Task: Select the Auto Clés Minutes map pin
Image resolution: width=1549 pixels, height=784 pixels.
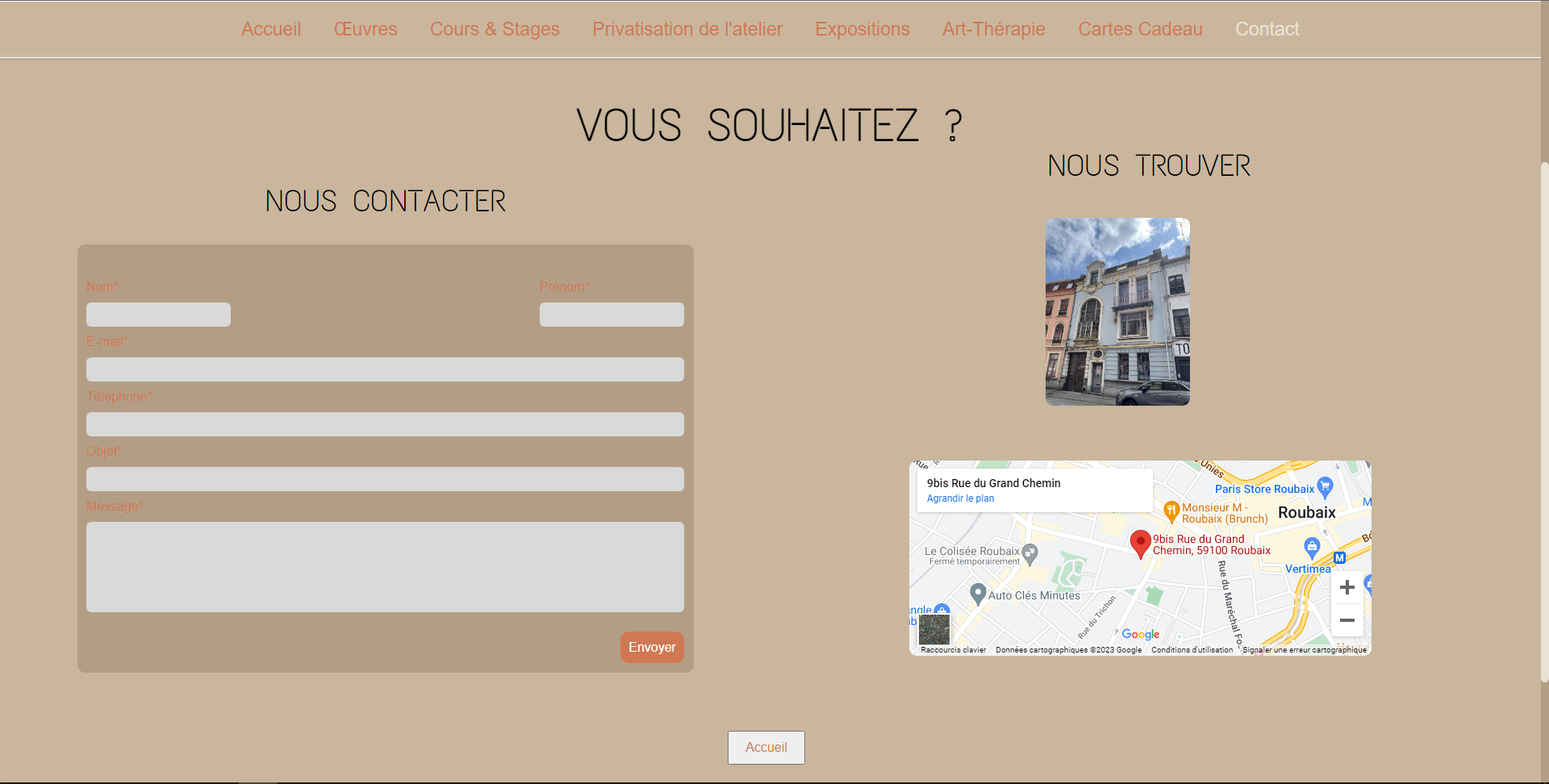Action: [978, 594]
